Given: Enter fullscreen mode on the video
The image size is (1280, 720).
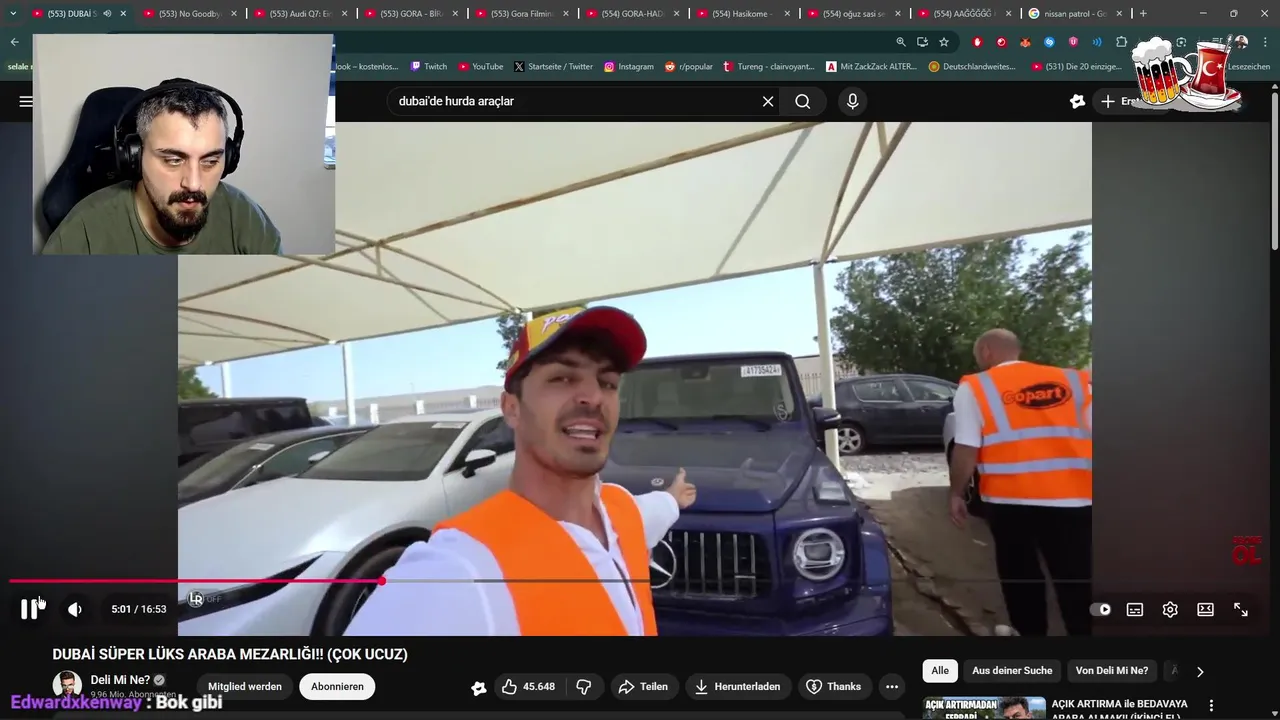Looking at the screenshot, I should [x=1241, y=609].
